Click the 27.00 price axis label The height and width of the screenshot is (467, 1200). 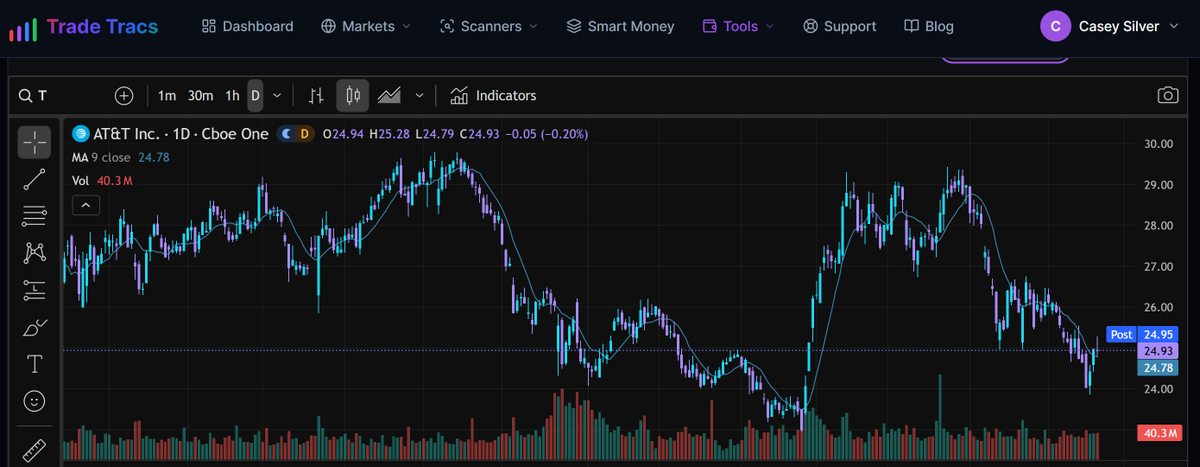pos(1158,267)
